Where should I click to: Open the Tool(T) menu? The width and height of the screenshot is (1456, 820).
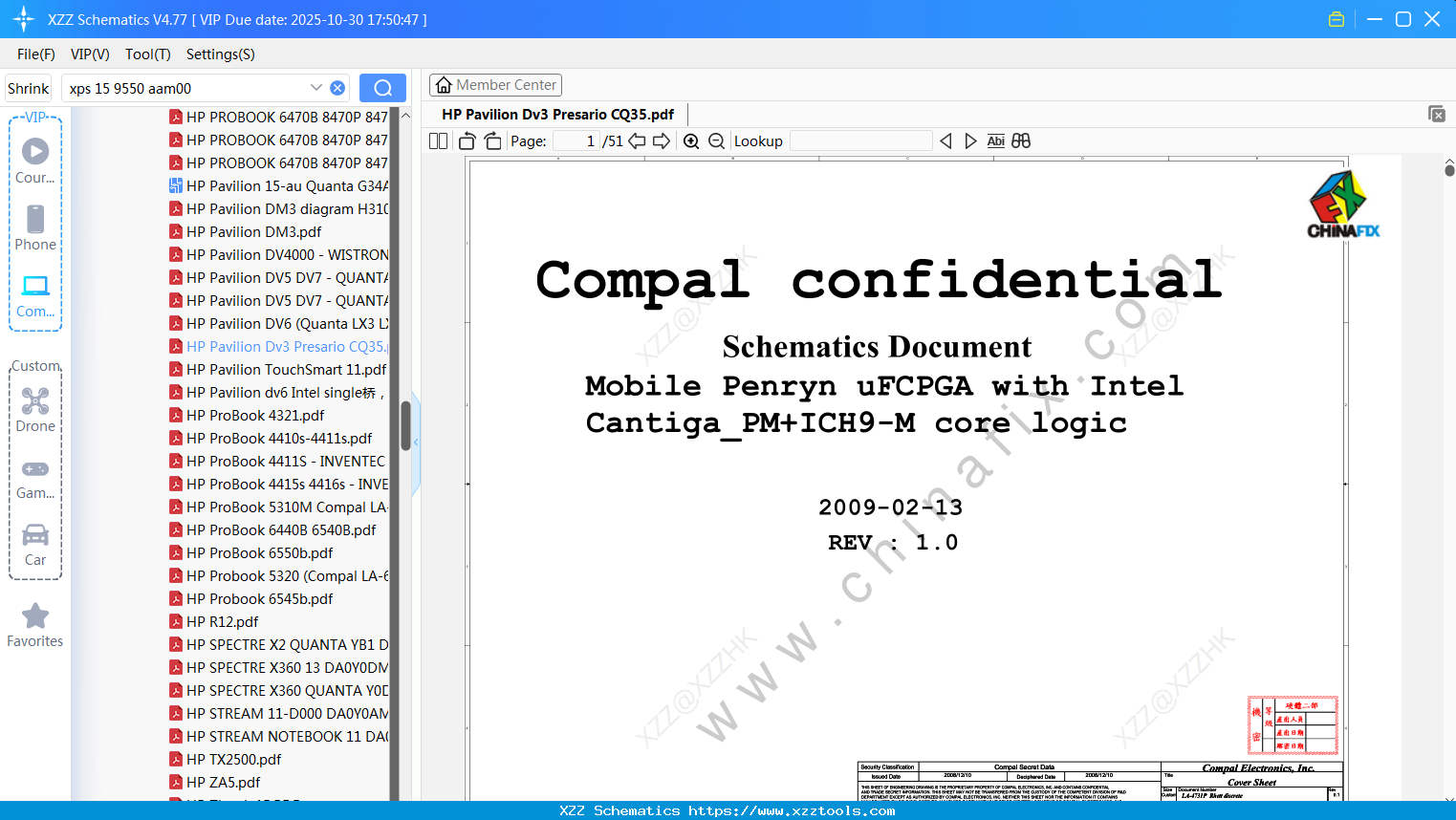pyautogui.click(x=148, y=54)
